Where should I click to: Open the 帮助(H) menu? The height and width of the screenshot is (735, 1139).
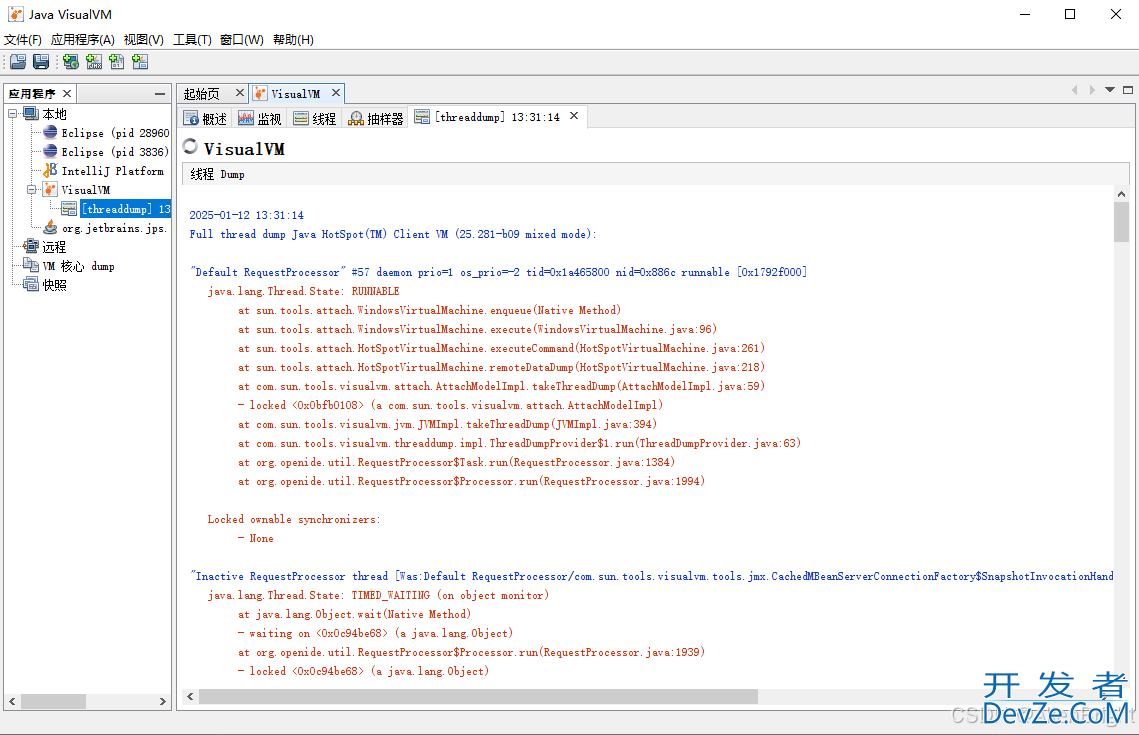293,39
